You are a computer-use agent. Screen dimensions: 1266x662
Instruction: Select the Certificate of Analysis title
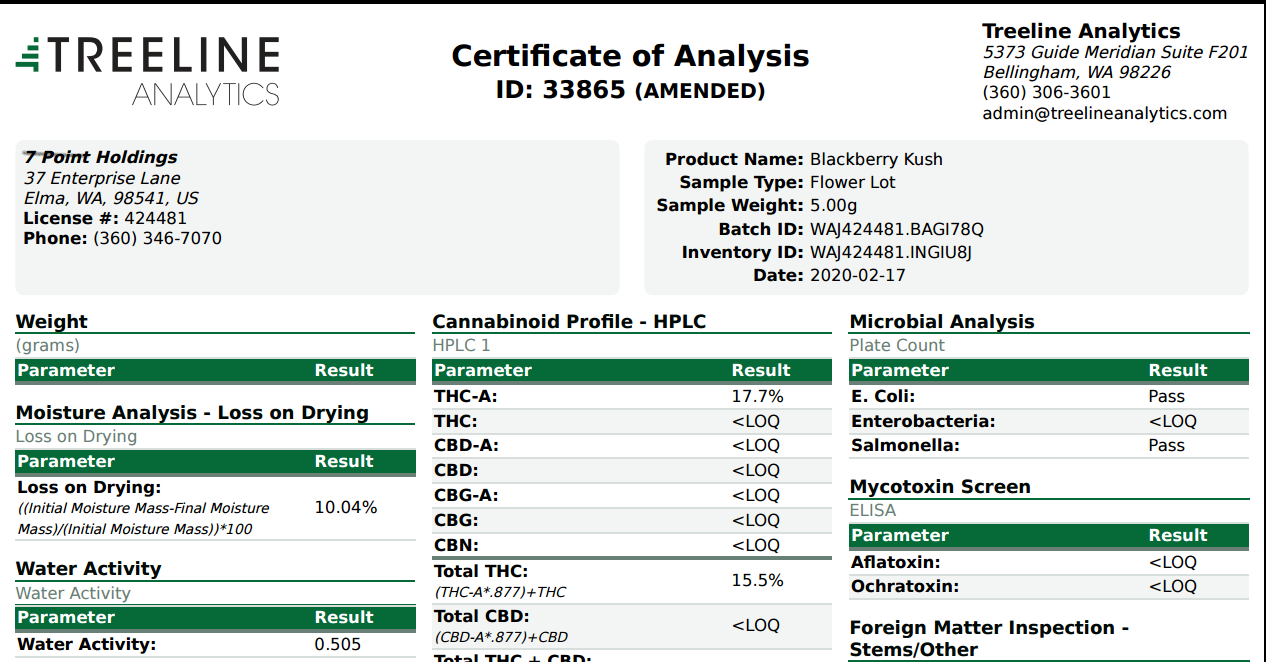click(631, 55)
